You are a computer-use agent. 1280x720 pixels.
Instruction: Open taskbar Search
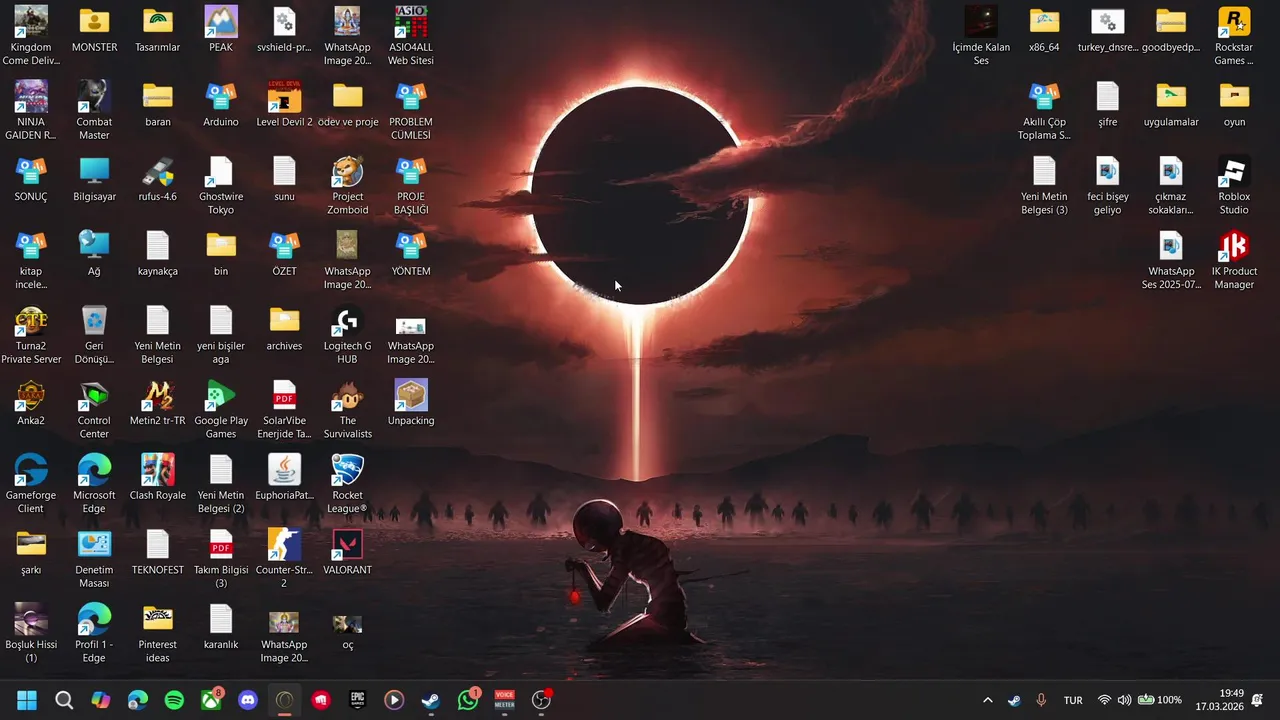click(64, 700)
